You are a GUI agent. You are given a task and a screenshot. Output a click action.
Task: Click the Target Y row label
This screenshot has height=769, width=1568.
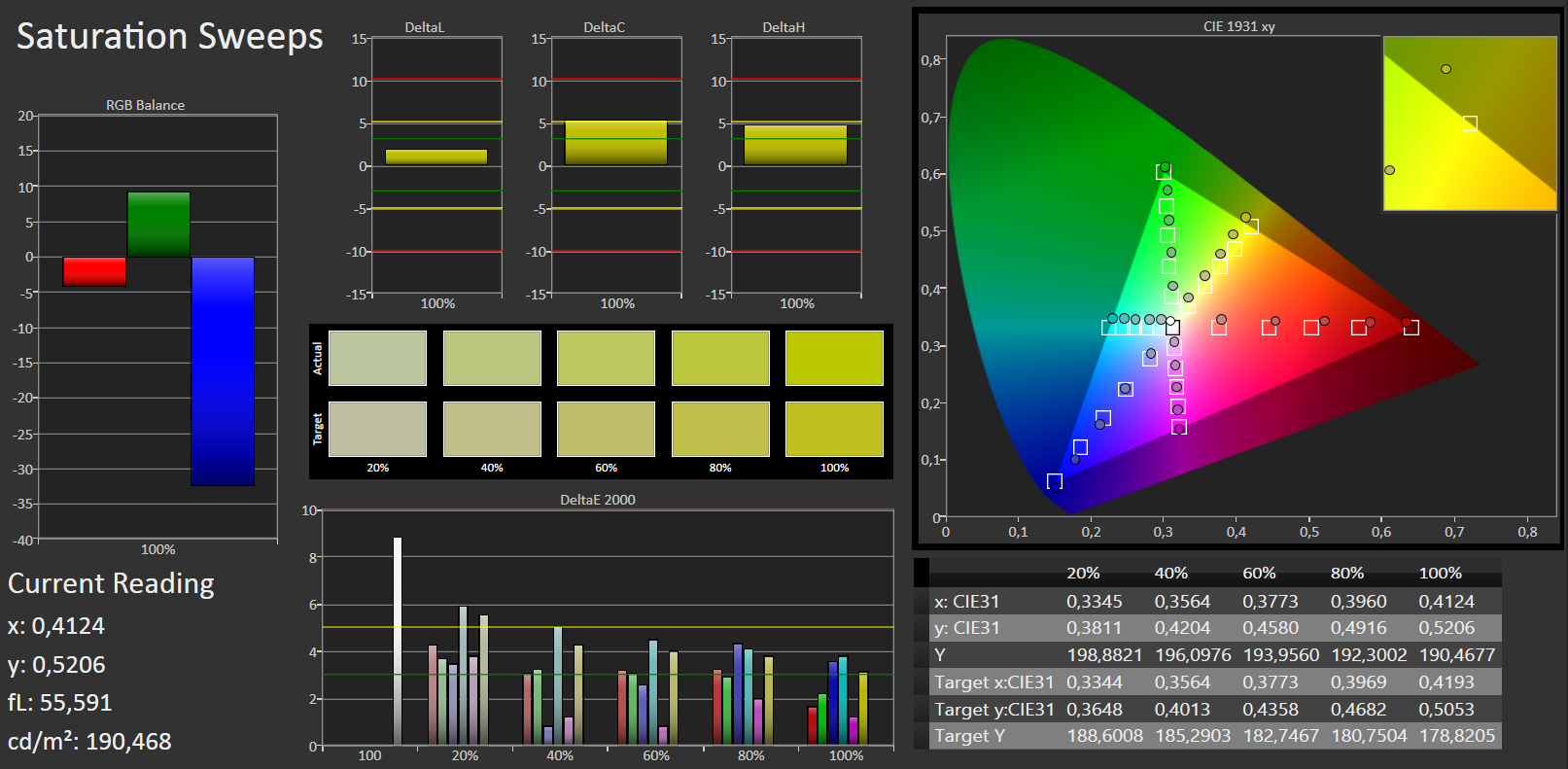(x=970, y=736)
